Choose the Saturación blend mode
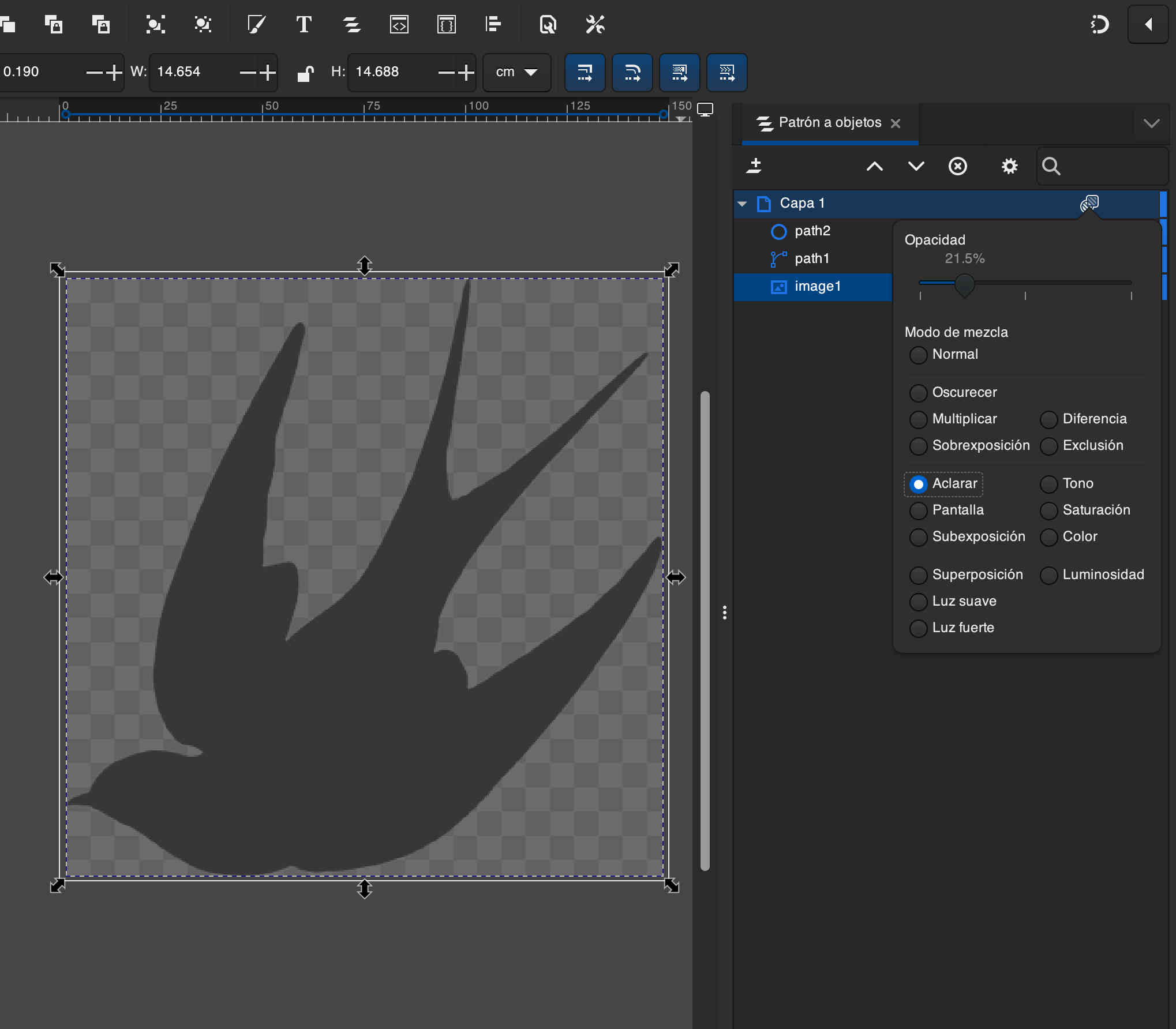 pyautogui.click(x=1085, y=510)
